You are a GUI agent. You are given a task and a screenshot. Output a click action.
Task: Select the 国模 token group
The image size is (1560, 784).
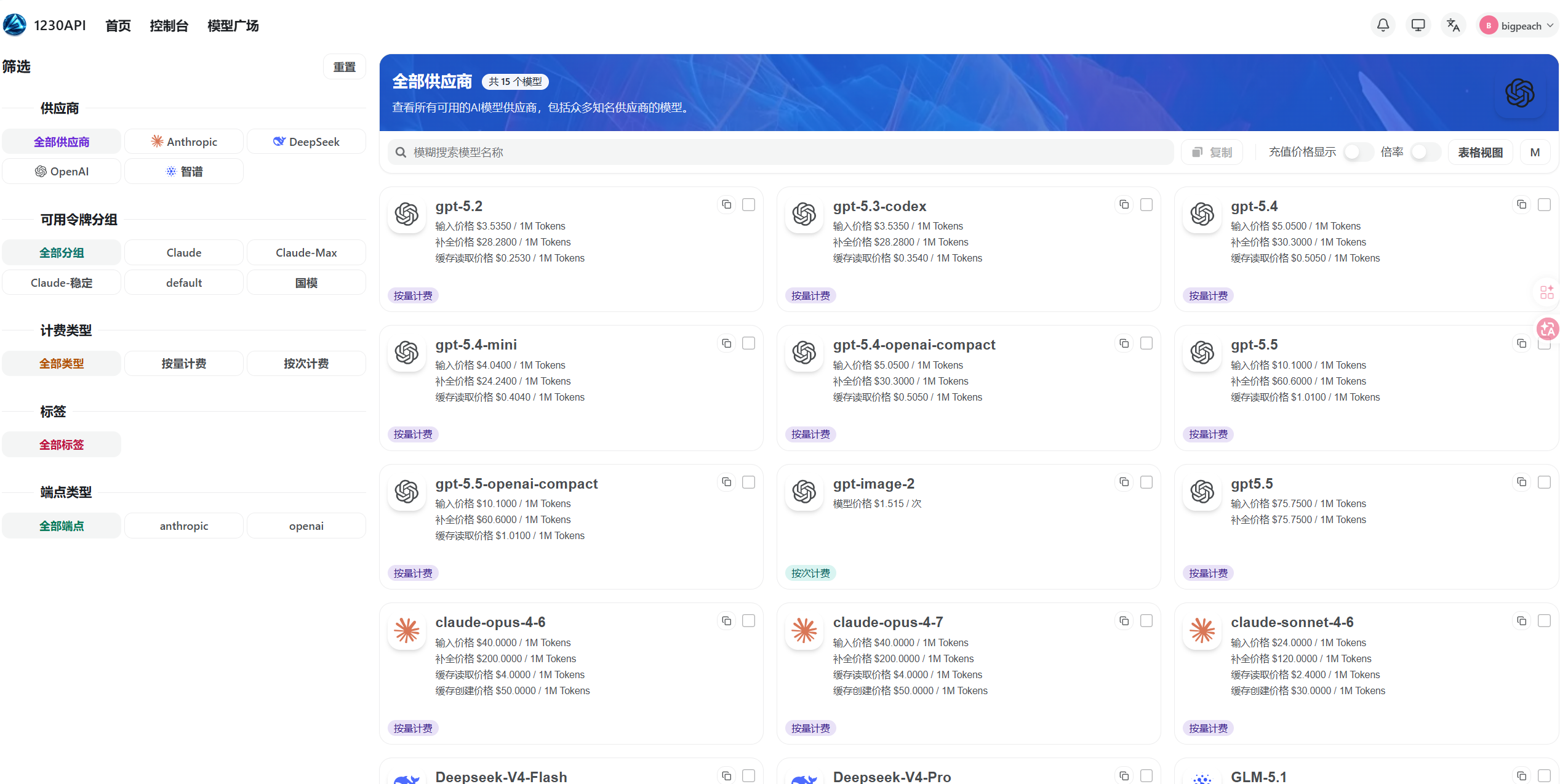[x=306, y=282]
